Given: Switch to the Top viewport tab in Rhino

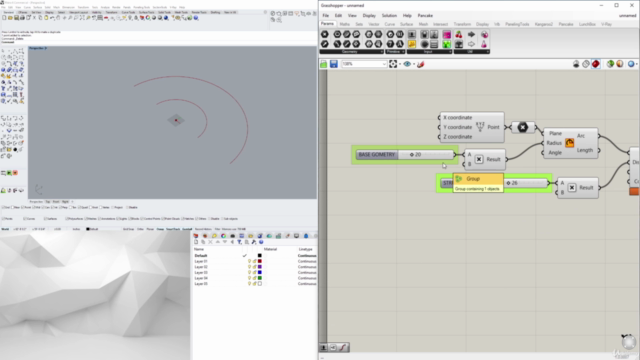Looking at the screenshot, I should coord(47,202).
